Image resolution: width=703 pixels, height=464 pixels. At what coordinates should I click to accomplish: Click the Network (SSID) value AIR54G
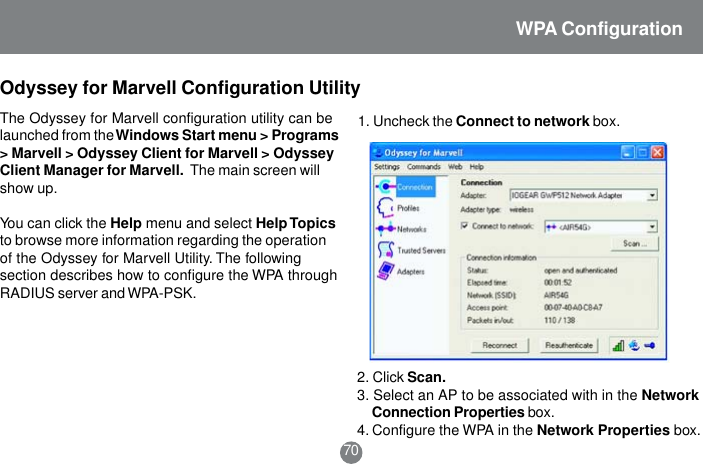coord(556,295)
